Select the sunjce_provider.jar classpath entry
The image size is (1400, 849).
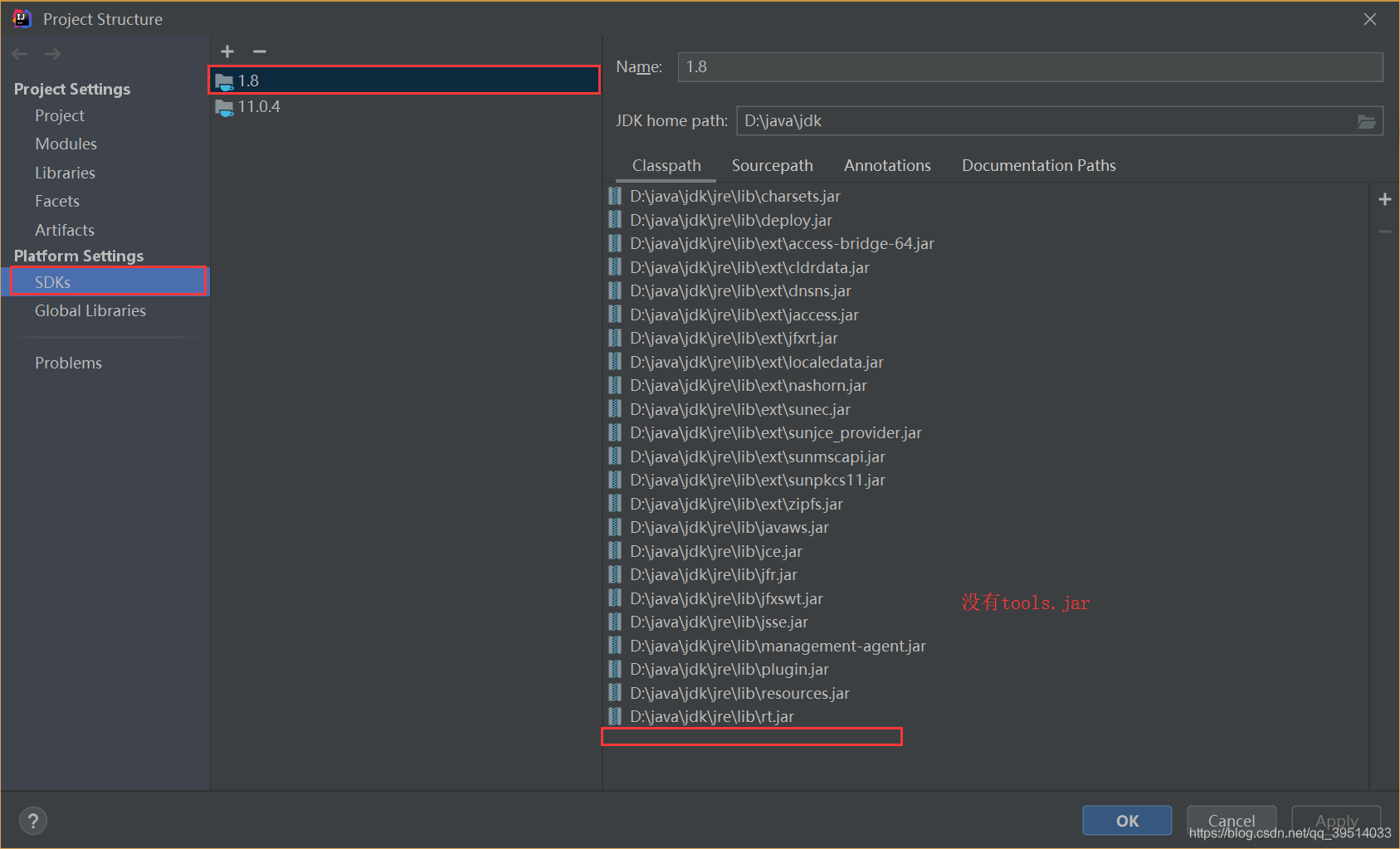click(x=776, y=432)
